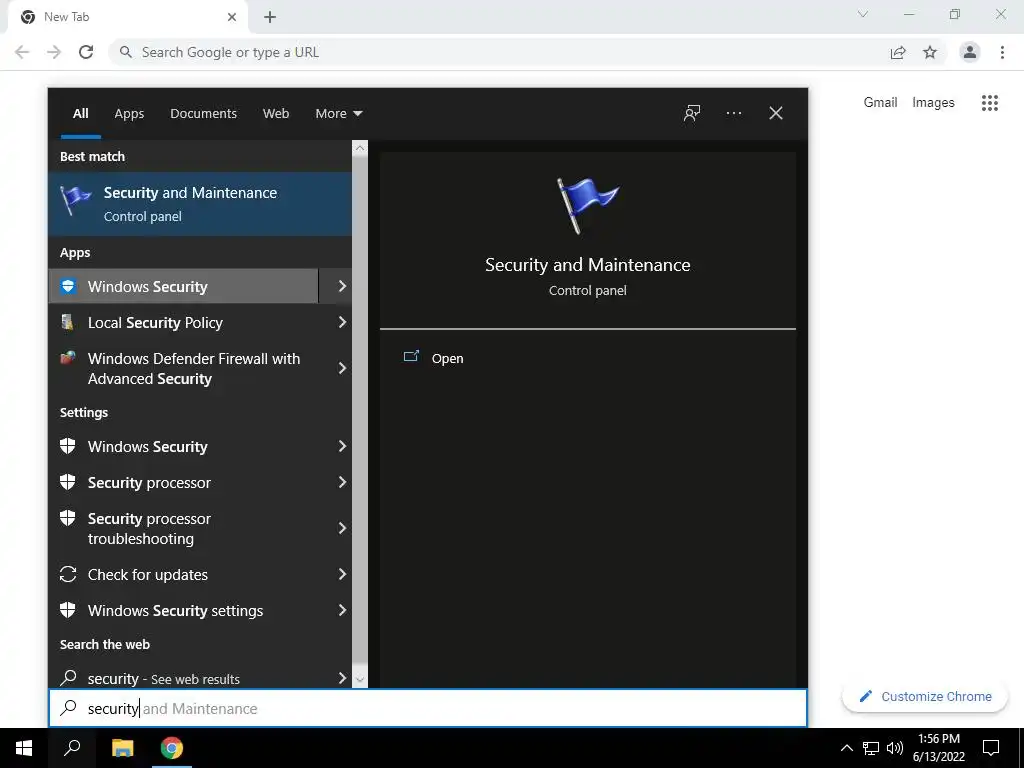
Task: Click the web search magnifier icon for security
Action: 68,678
